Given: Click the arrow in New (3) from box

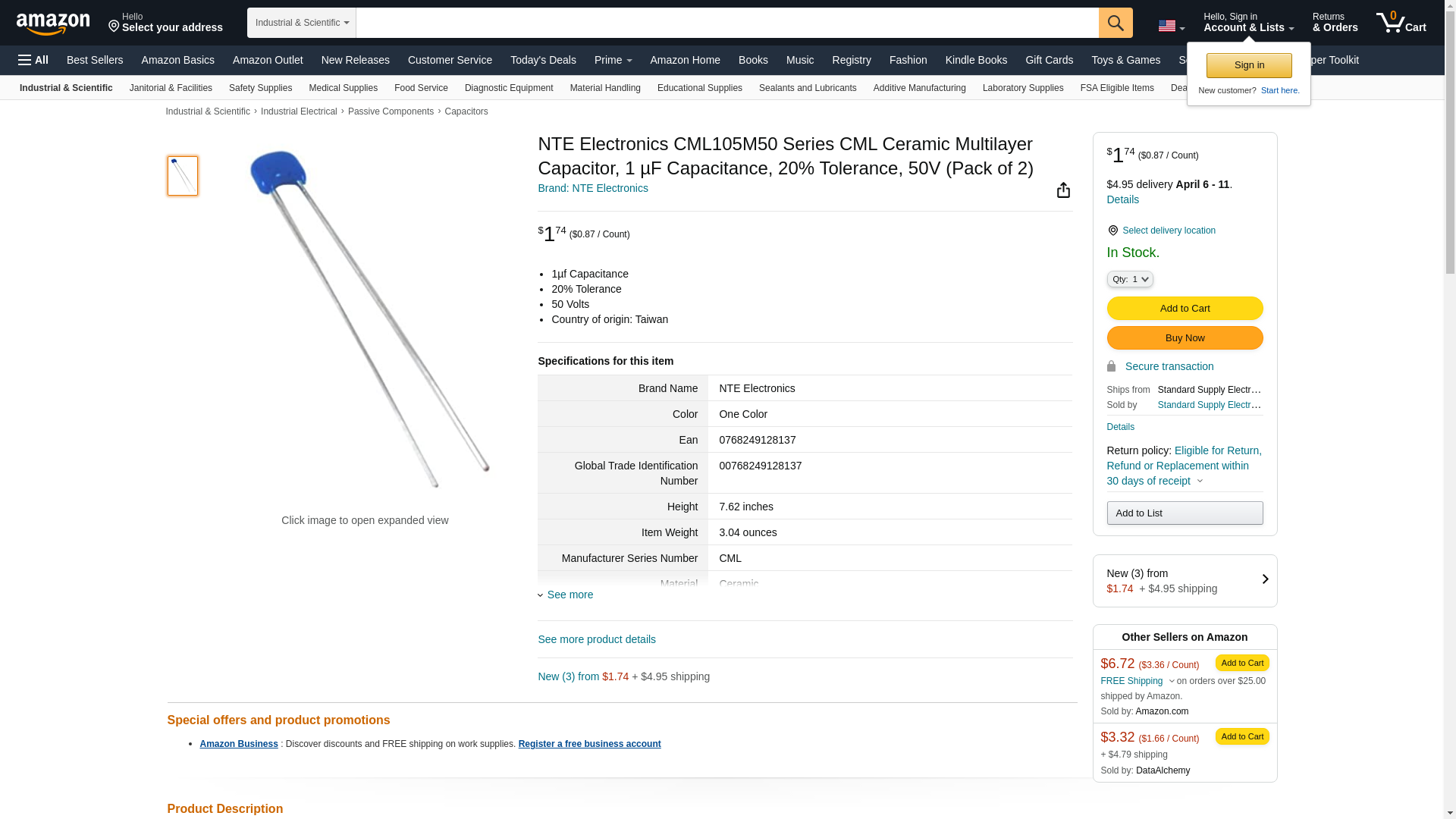Looking at the screenshot, I should tap(1265, 579).
